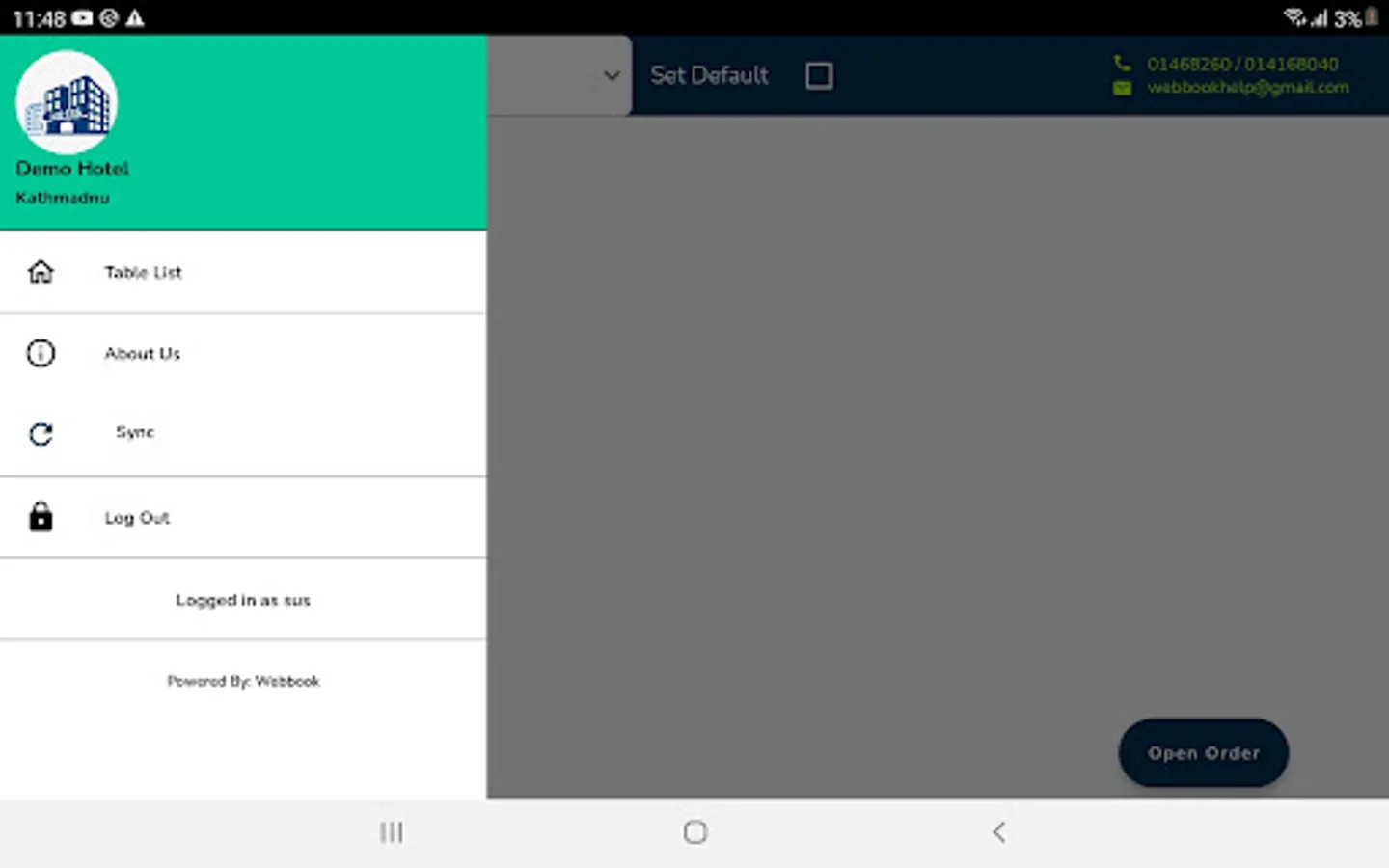The height and width of the screenshot is (868, 1389).
Task: Tap the warning triangle in status bar
Action: click(135, 17)
